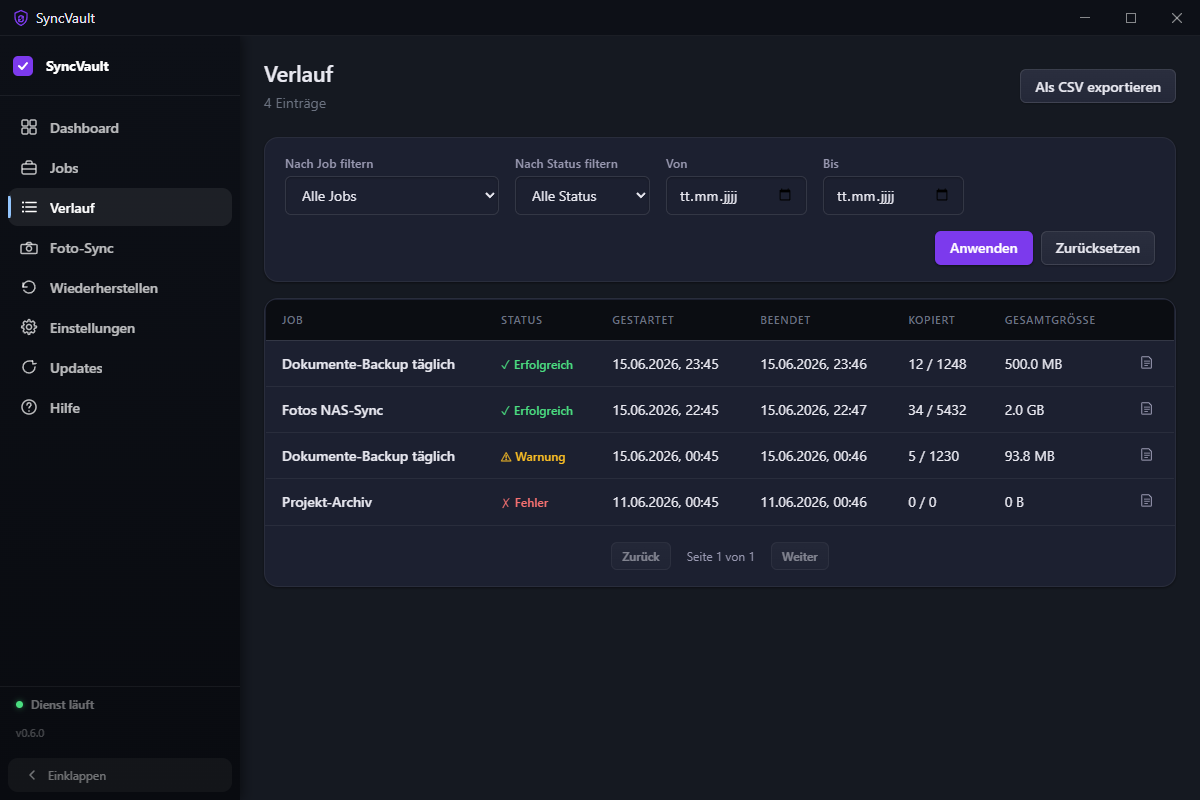The image size is (1200, 800).
Task: Open log icon for Projekt-Archiv row
Action: tap(1147, 500)
